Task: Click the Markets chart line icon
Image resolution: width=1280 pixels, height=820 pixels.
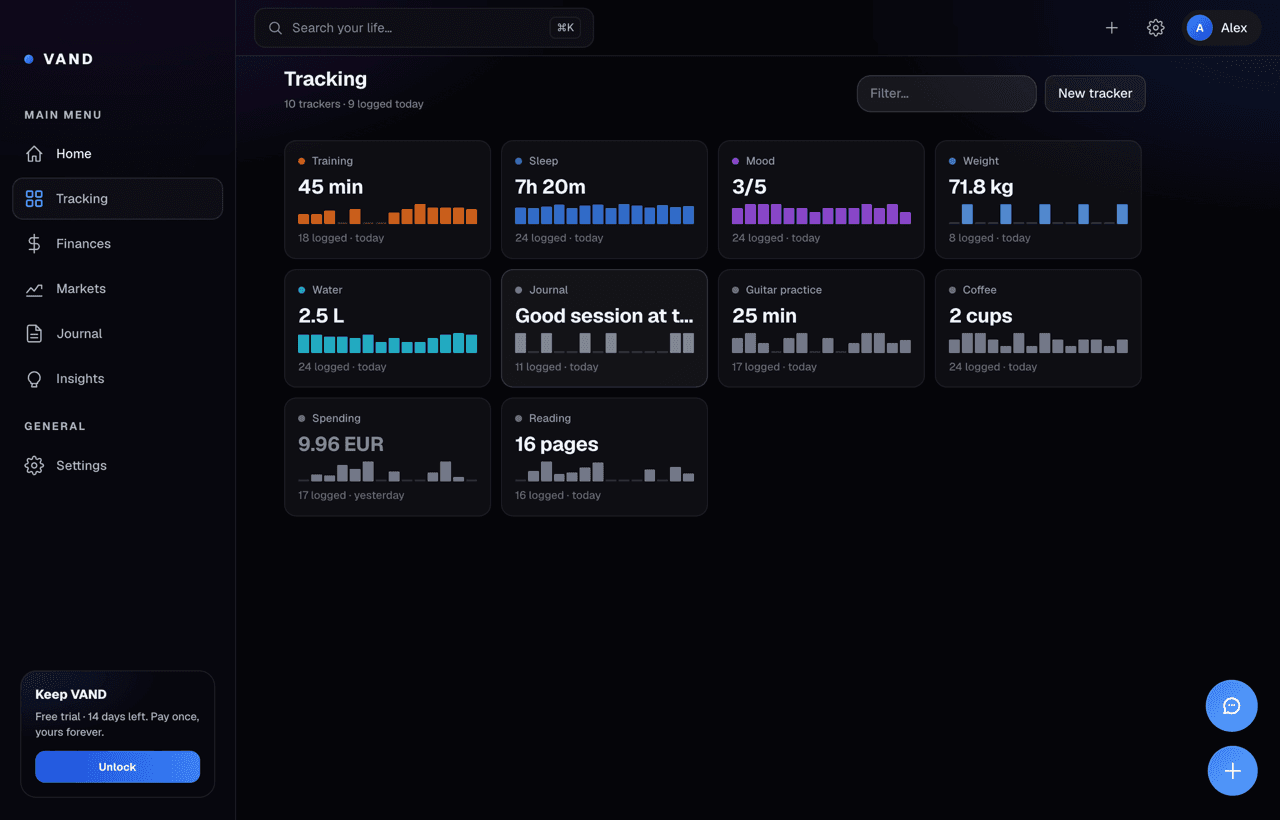Action: (x=34, y=289)
